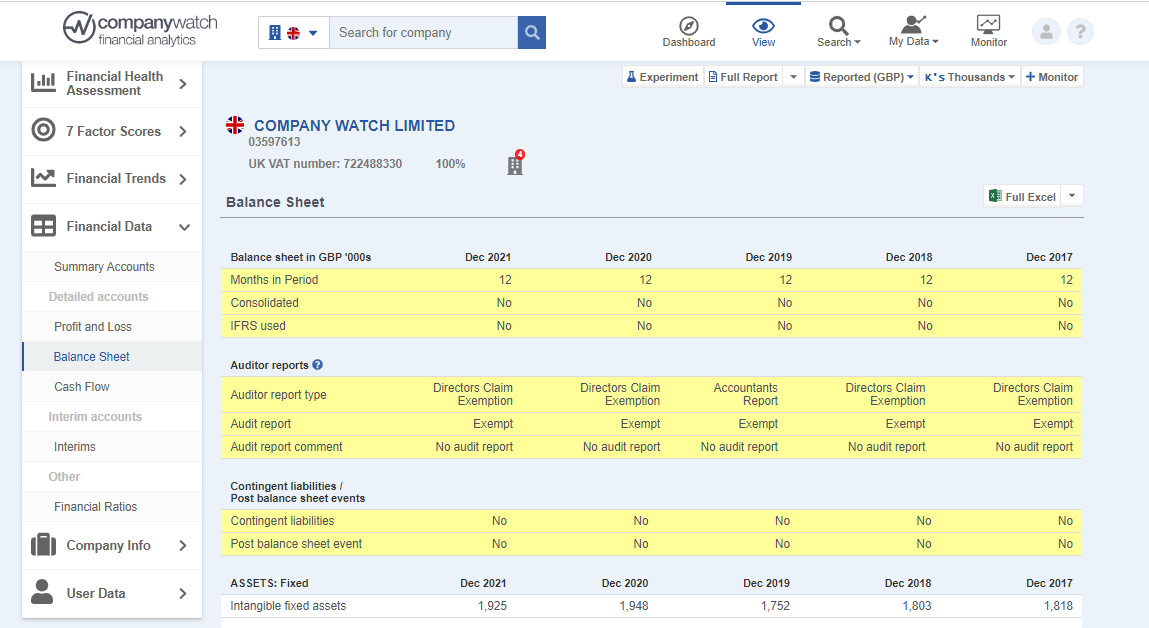Click the Financial Data table icon

tap(43, 226)
